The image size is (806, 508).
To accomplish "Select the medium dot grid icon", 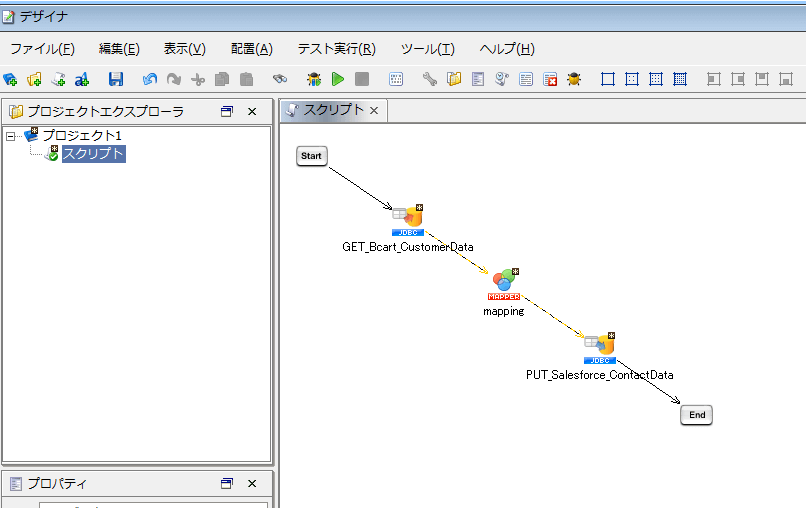I will point(656,79).
